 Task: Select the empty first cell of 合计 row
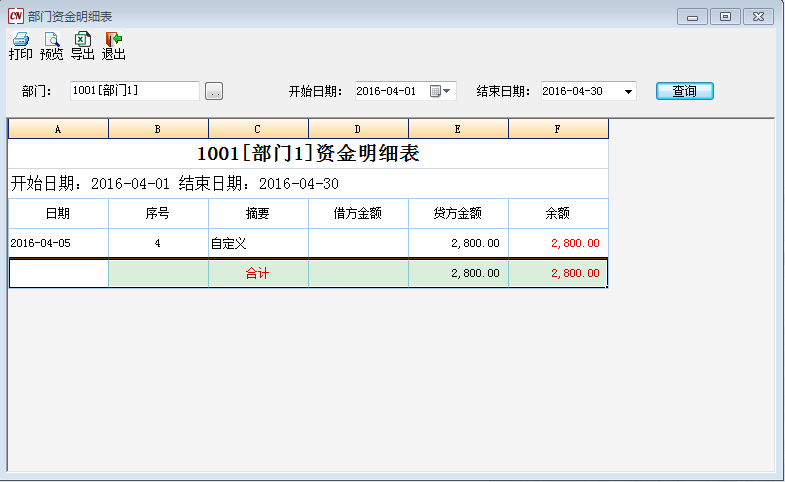(59, 273)
